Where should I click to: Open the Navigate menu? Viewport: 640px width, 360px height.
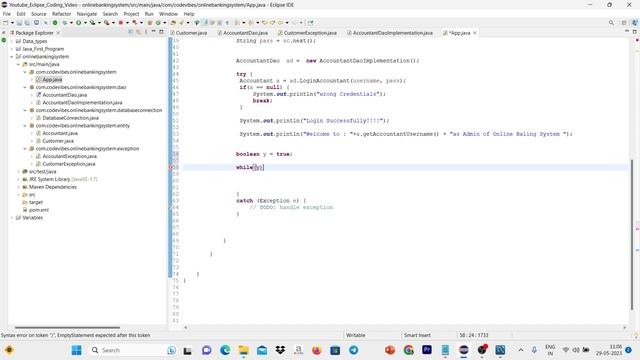87,14
